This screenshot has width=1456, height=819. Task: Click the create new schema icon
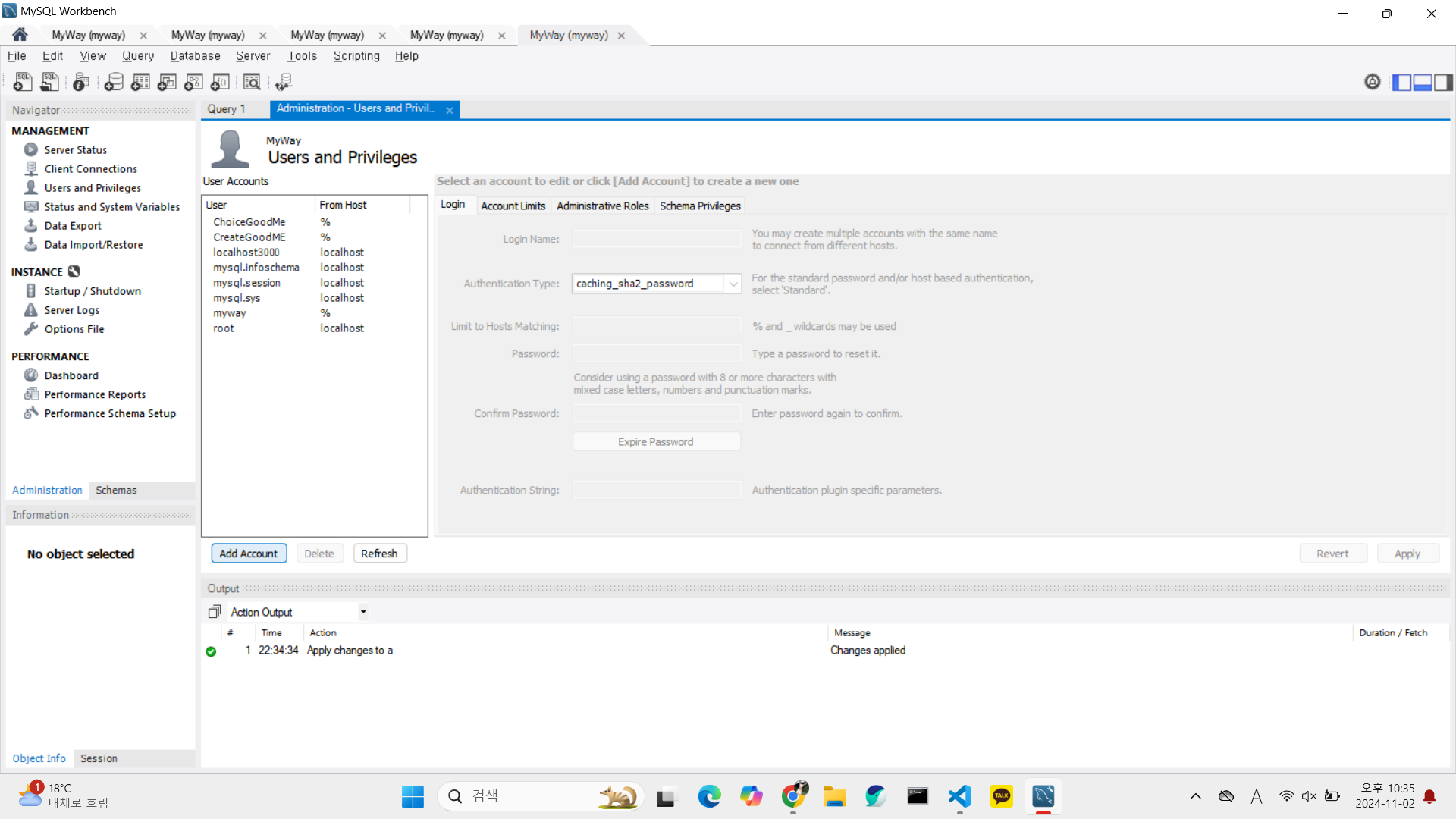(114, 82)
